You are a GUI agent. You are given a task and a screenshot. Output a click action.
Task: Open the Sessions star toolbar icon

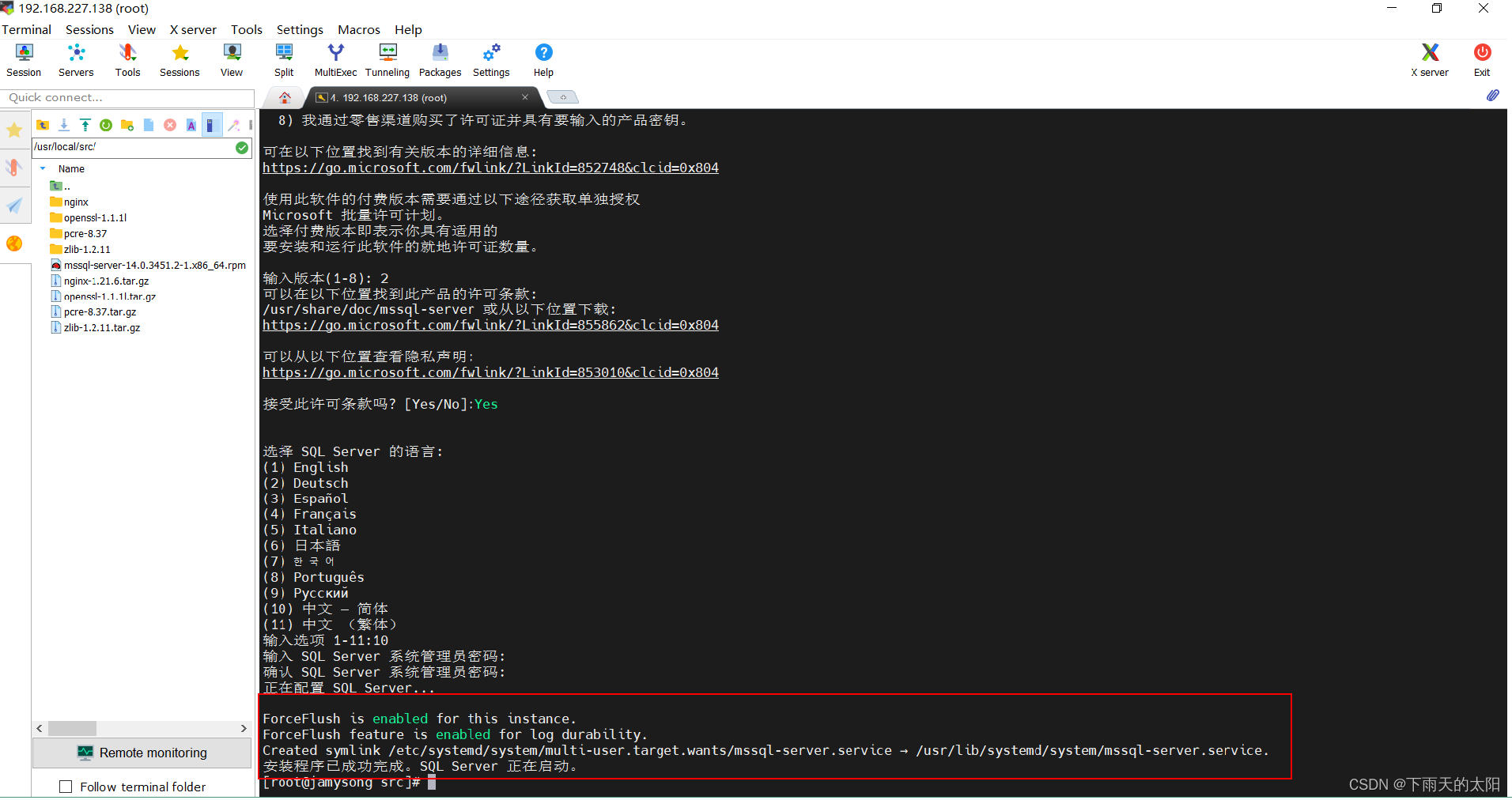click(180, 60)
